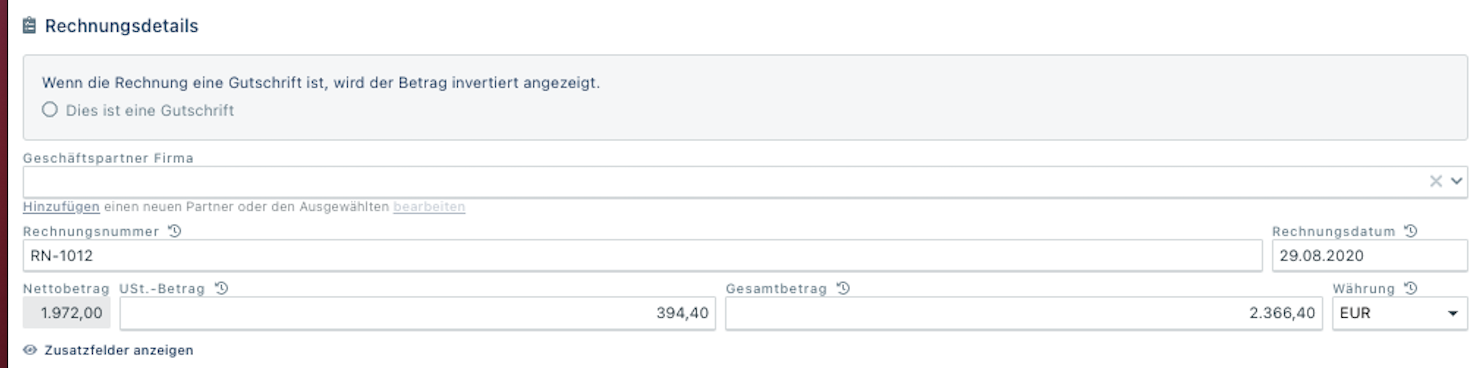
Task: Focus Gesamtbetrag input showing 2.366,40
Action: point(1025,313)
